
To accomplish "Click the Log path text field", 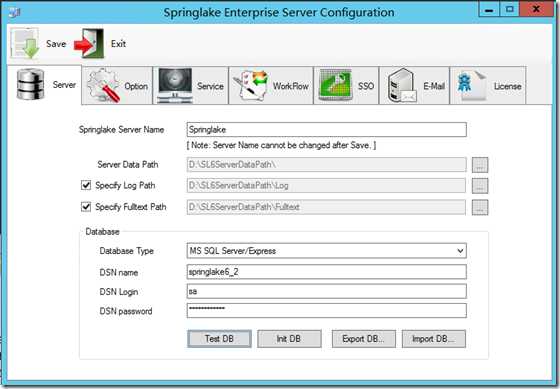I will [x=326, y=185].
